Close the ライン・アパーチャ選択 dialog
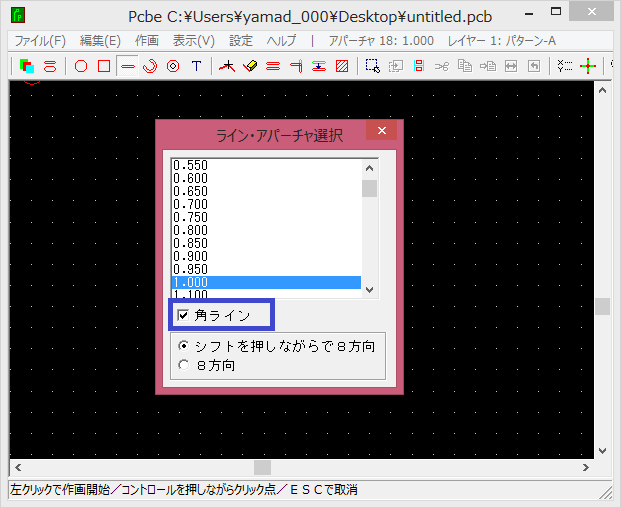621x508 pixels. [x=382, y=133]
